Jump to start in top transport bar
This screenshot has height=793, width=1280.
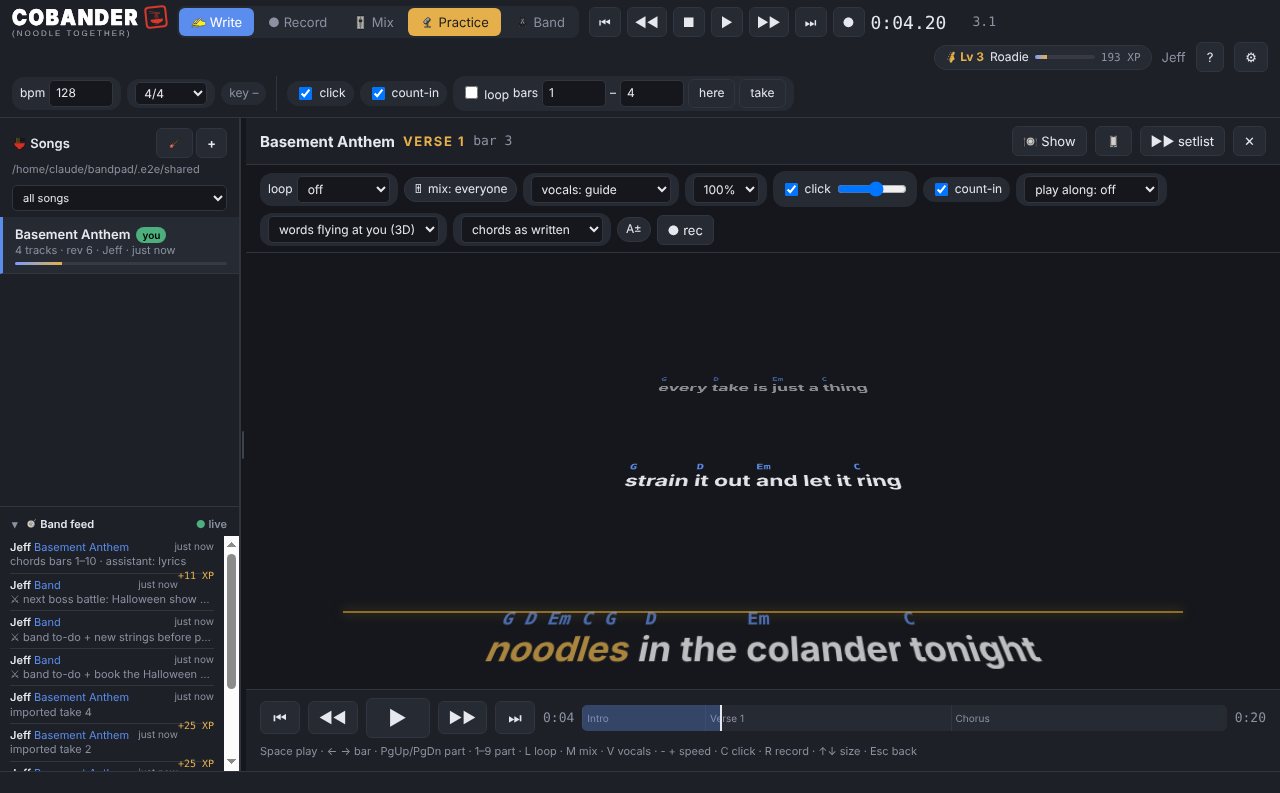pyautogui.click(x=604, y=22)
